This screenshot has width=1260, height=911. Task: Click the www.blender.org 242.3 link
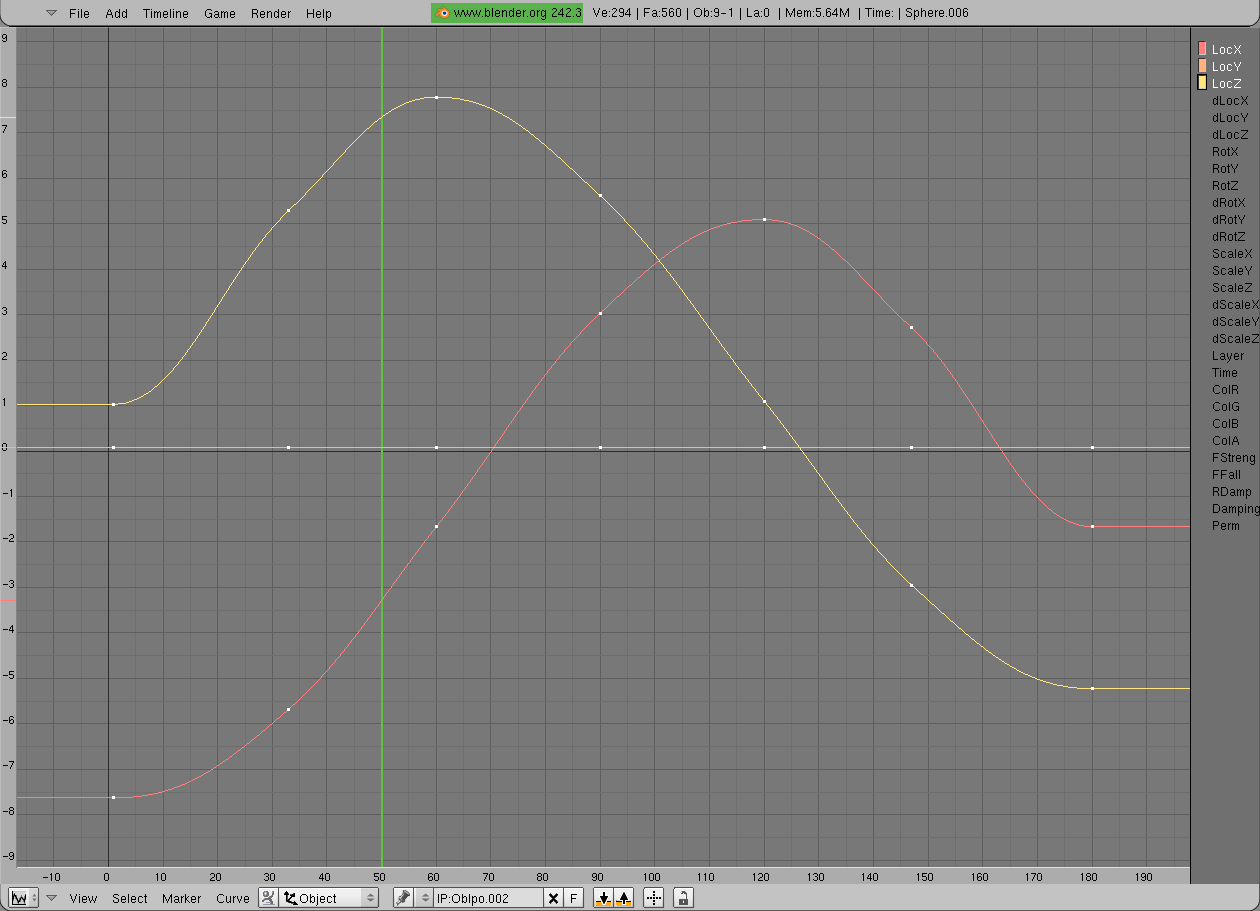507,13
